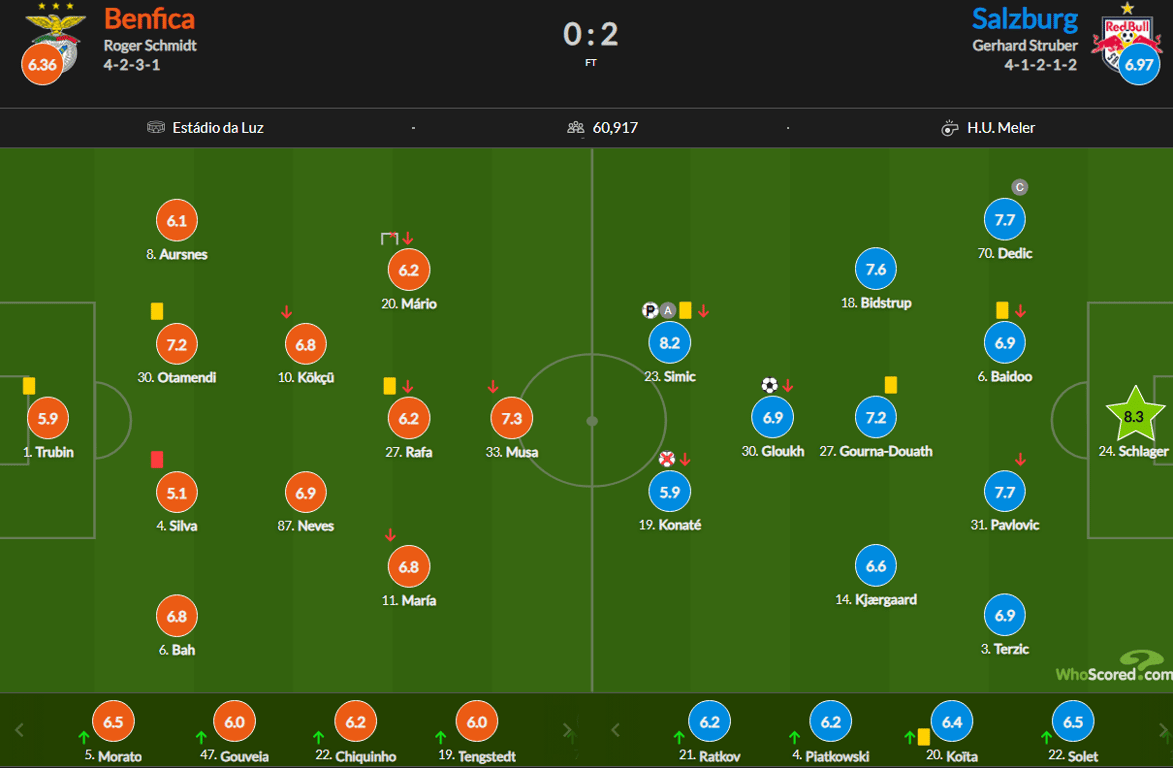Click the penalty scored icon above Simic
Viewport: 1173px width, 768px height.
[650, 310]
